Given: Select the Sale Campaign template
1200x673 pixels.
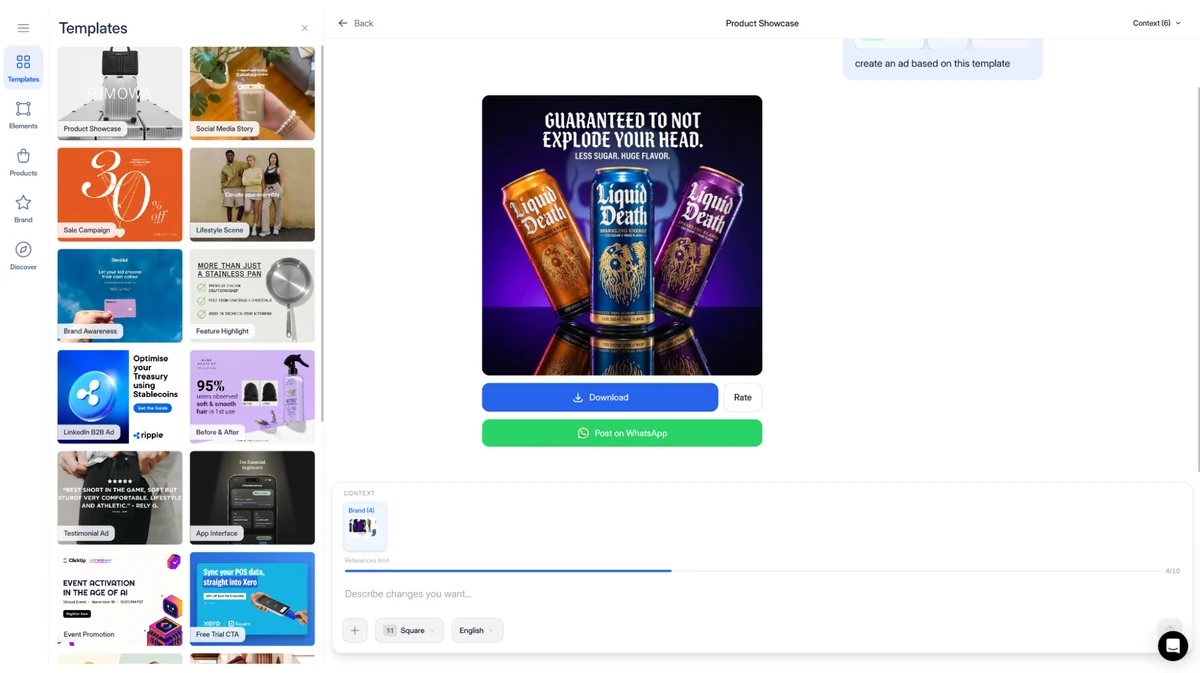Looking at the screenshot, I should tap(120, 194).
